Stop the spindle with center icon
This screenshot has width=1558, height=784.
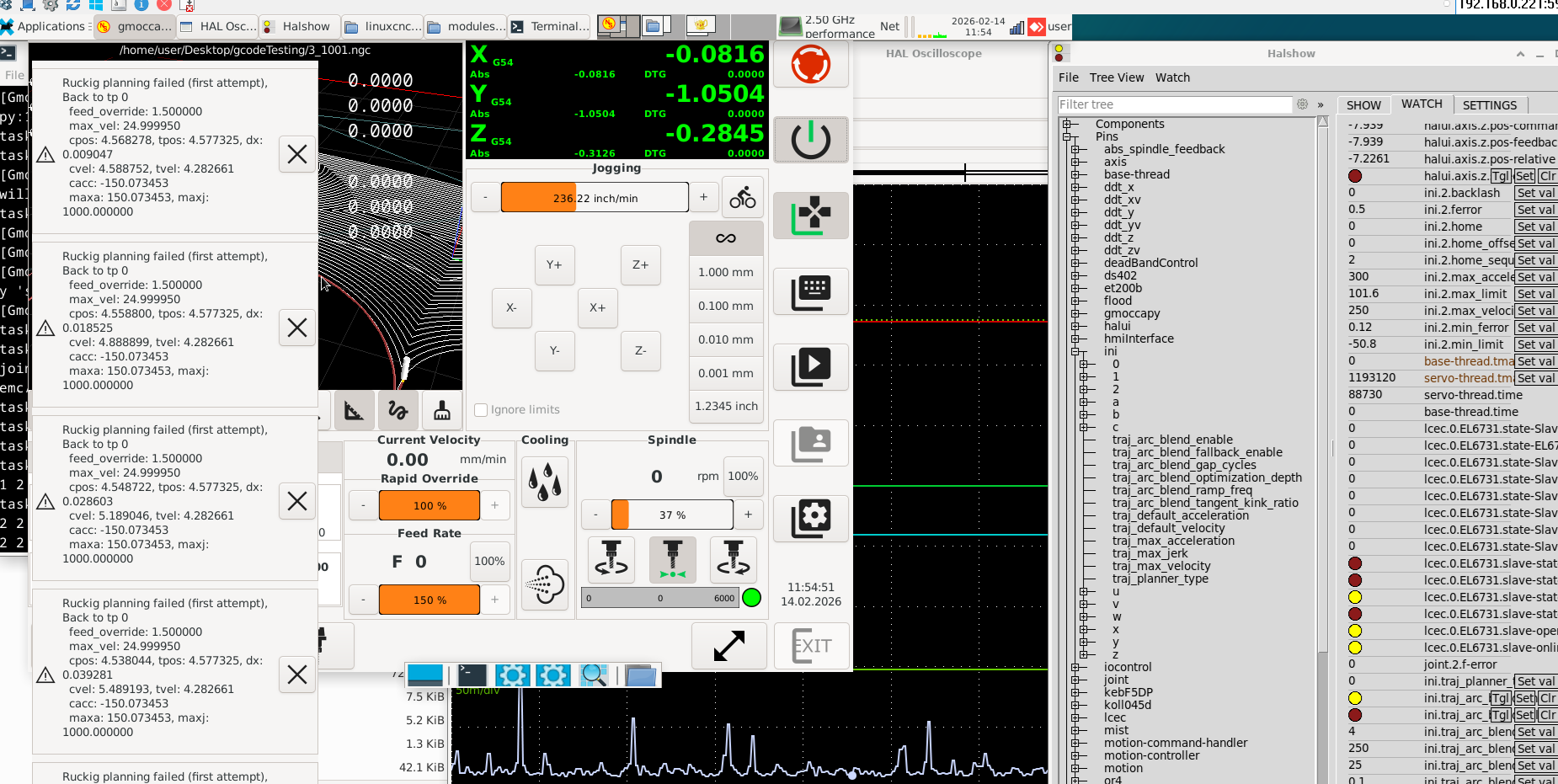(x=672, y=560)
